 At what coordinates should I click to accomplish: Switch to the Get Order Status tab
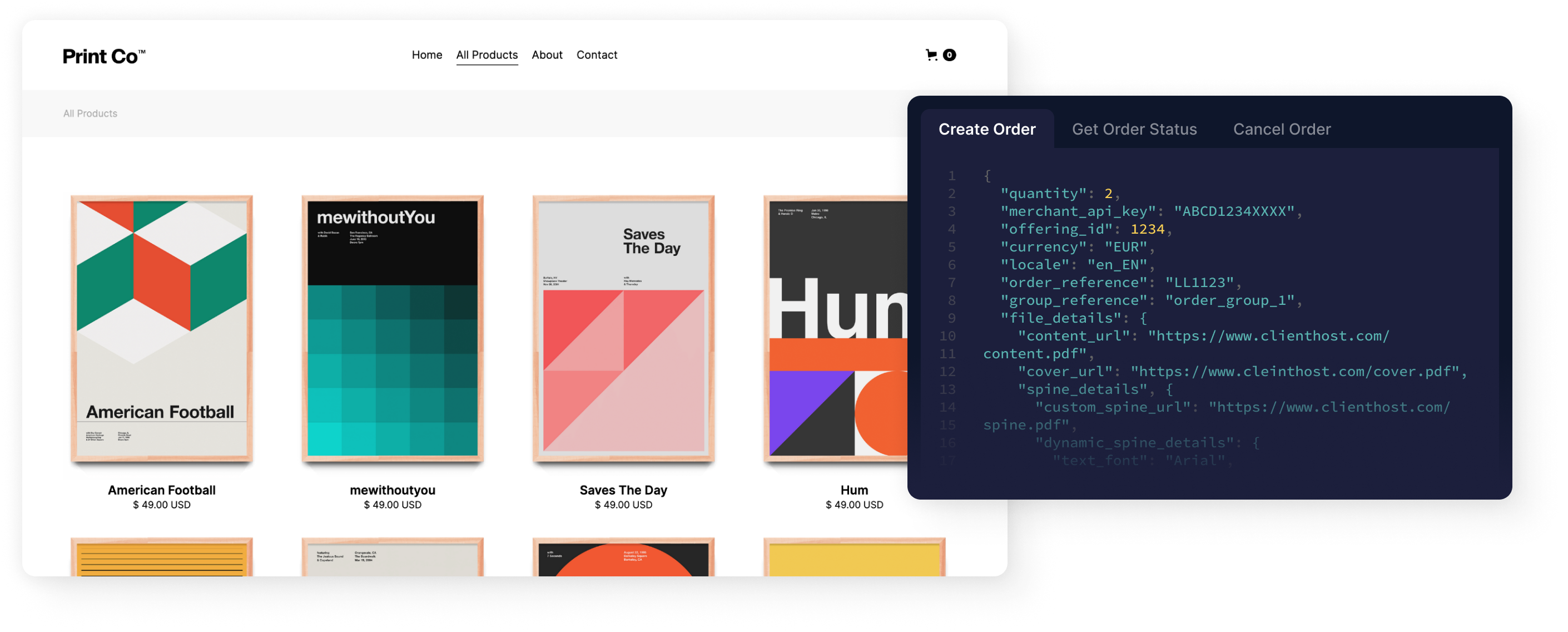click(1135, 129)
